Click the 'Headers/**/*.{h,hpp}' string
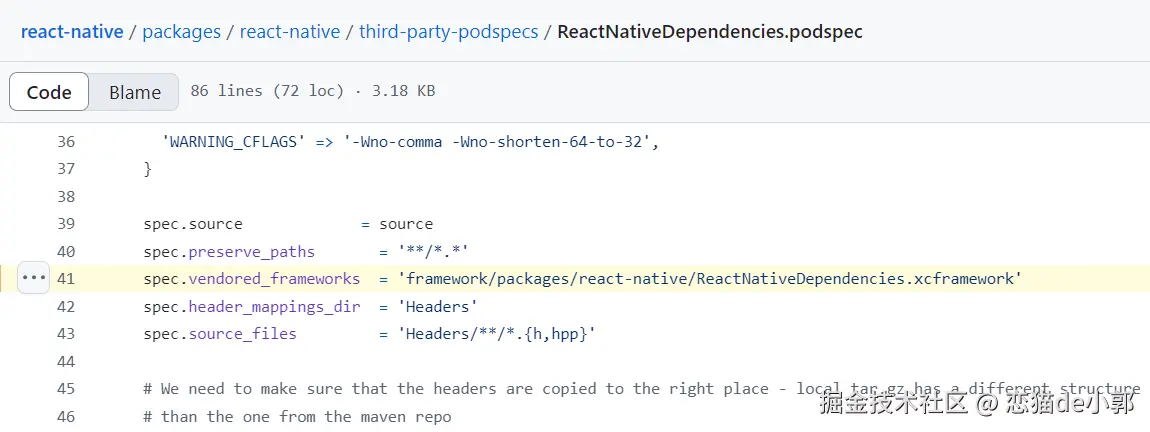 [497, 334]
